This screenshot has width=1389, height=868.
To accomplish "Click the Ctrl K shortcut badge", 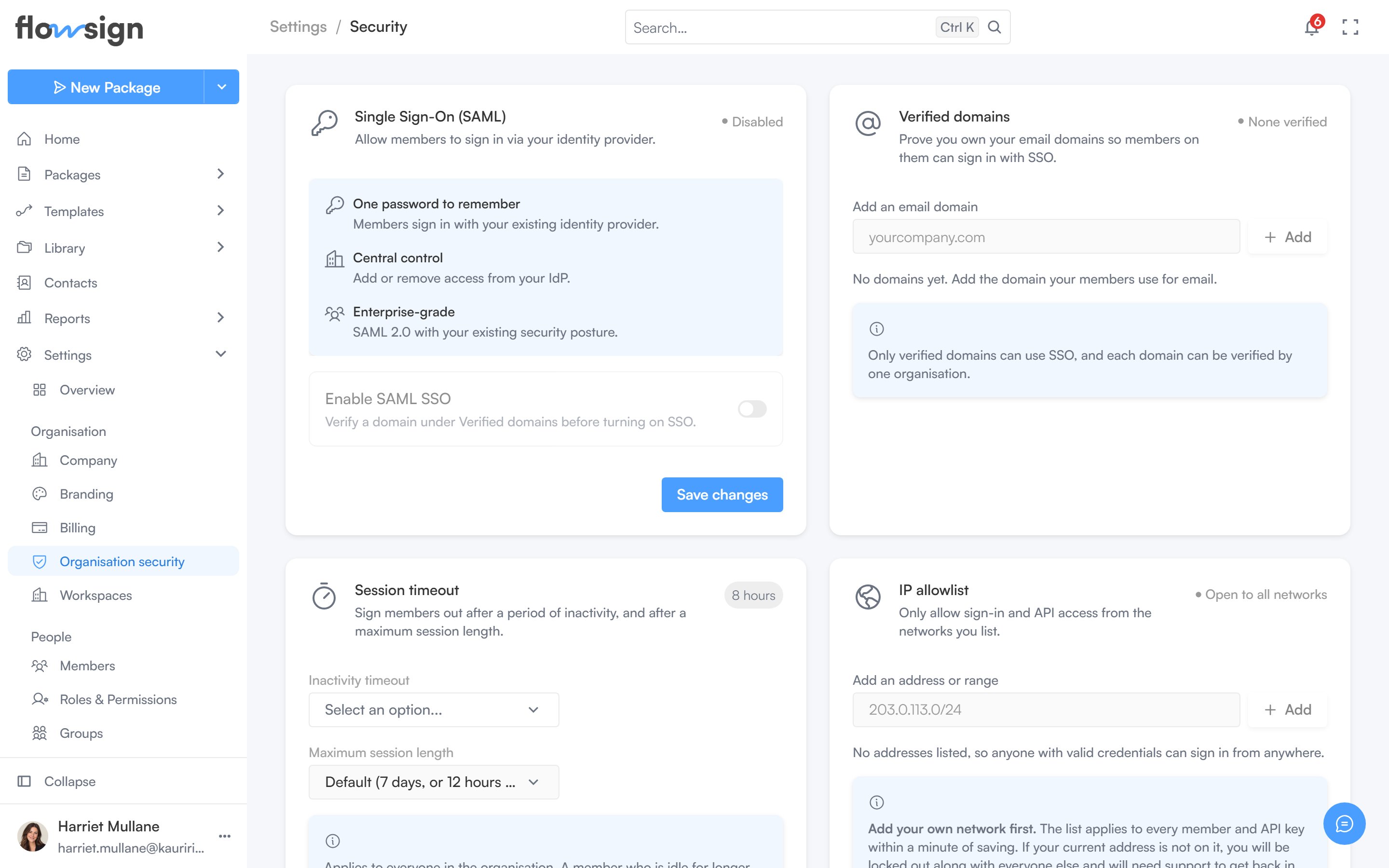I will click(957, 27).
